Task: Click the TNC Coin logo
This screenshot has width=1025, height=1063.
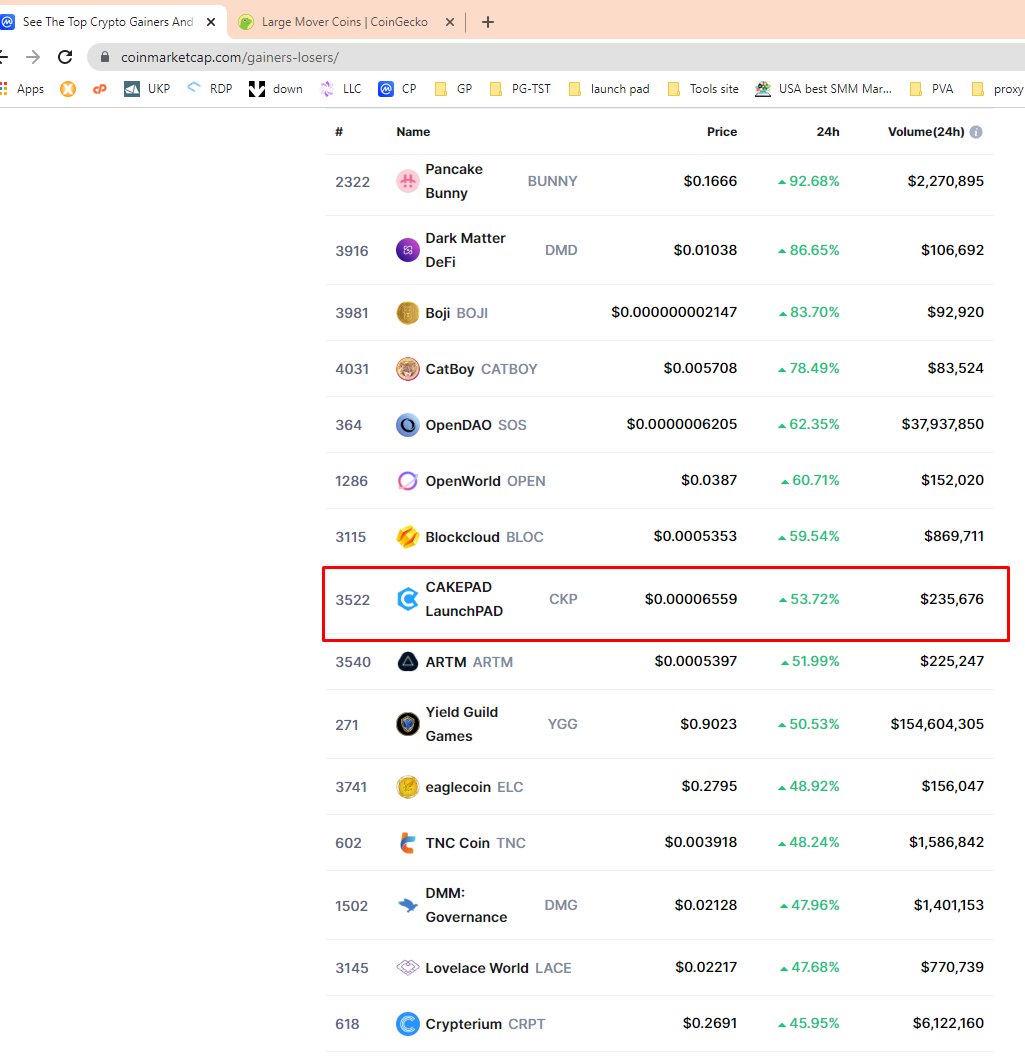Action: tap(407, 843)
